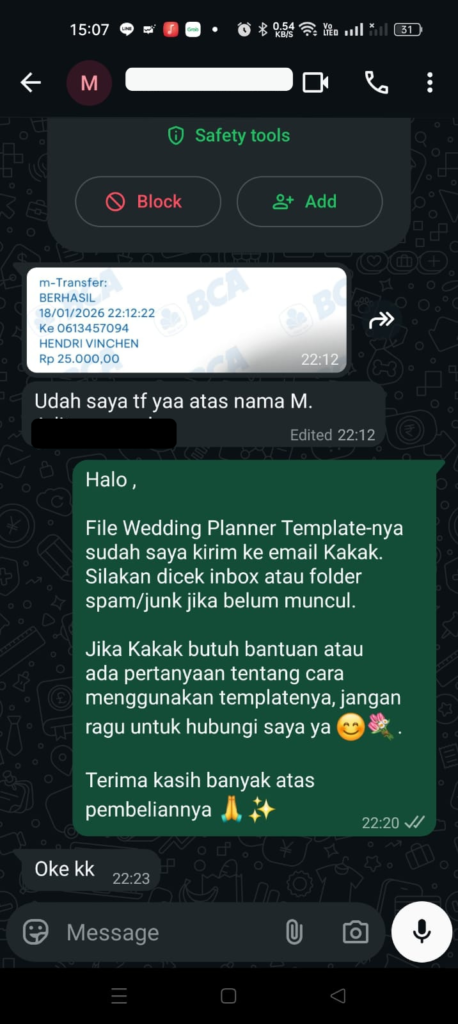Viewport: 458px width, 1024px height.
Task: Open the camera from message bar
Action: (x=355, y=932)
